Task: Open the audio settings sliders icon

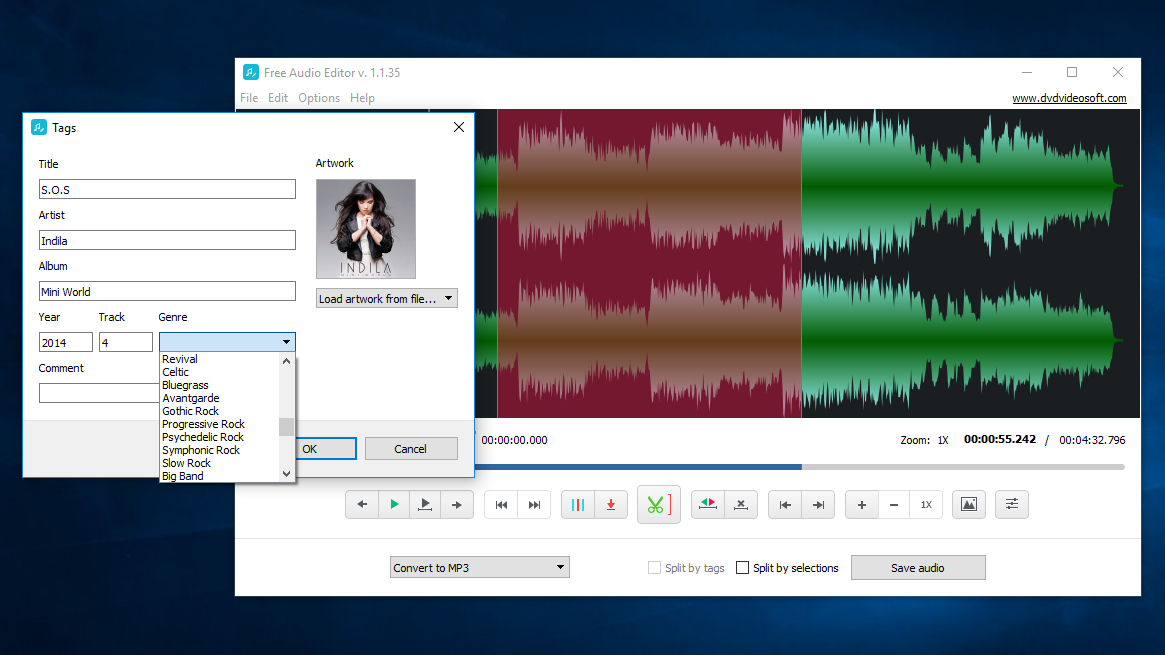Action: (x=1012, y=505)
